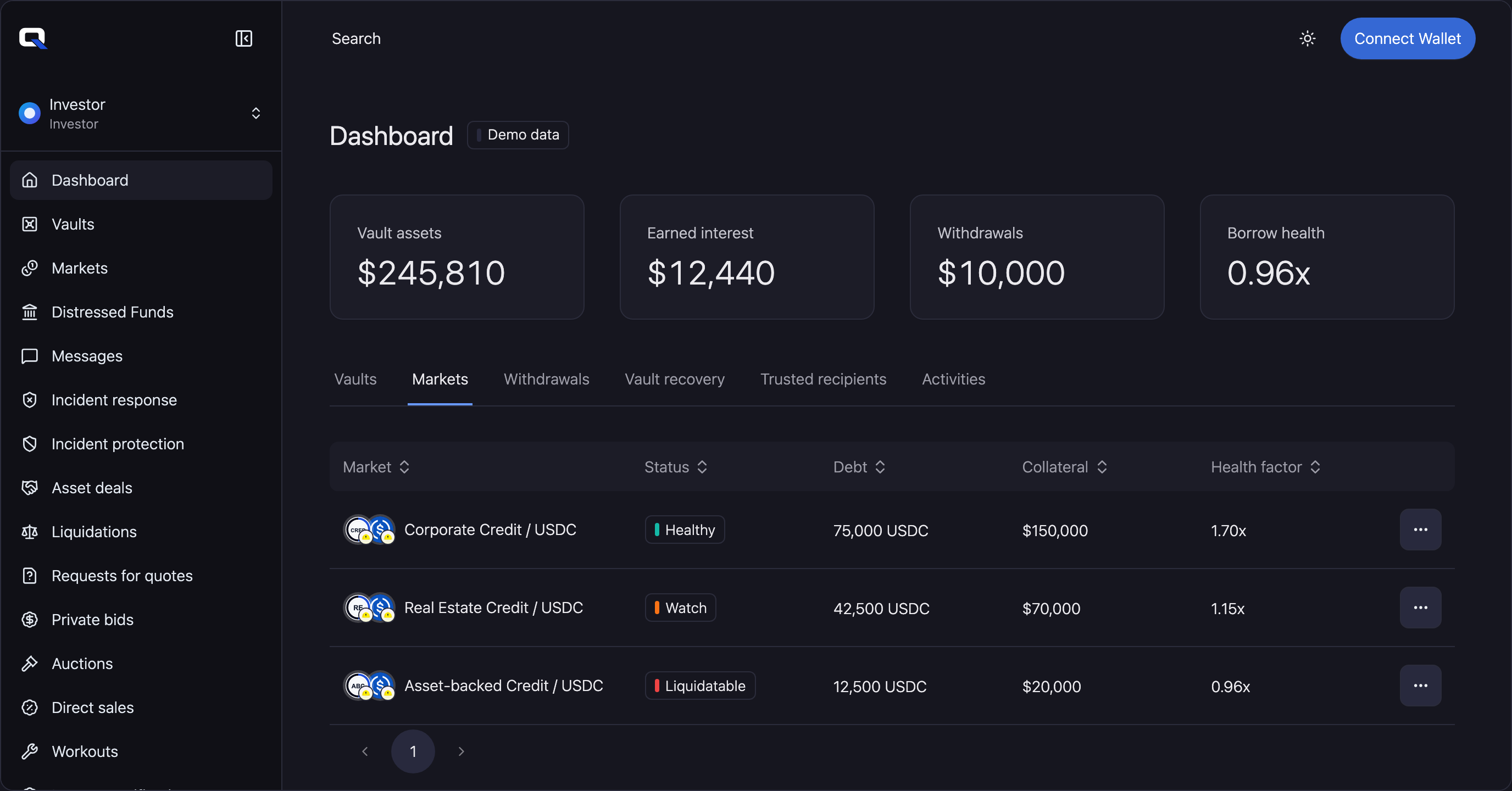The image size is (1512, 791).
Task: Open the Auctions gavel icon
Action: pos(30,664)
